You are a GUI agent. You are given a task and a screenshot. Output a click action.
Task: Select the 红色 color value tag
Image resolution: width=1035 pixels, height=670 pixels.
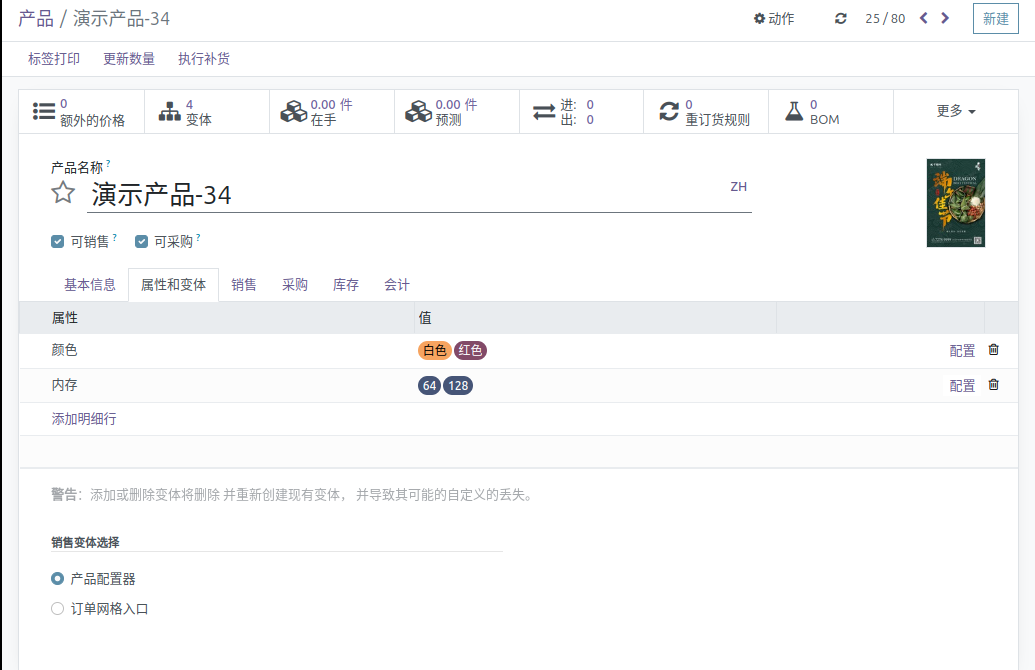tap(470, 350)
